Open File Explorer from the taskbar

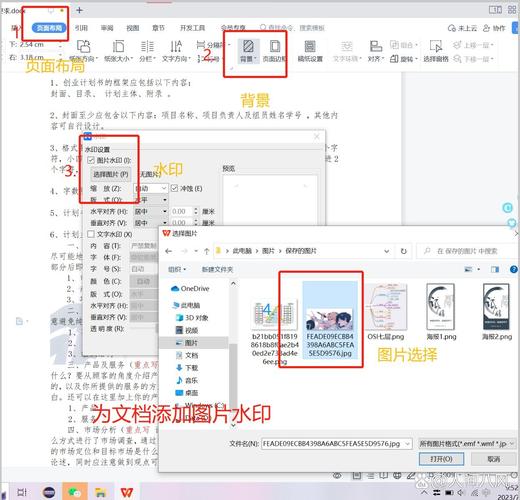pyautogui.click(x=100, y=492)
